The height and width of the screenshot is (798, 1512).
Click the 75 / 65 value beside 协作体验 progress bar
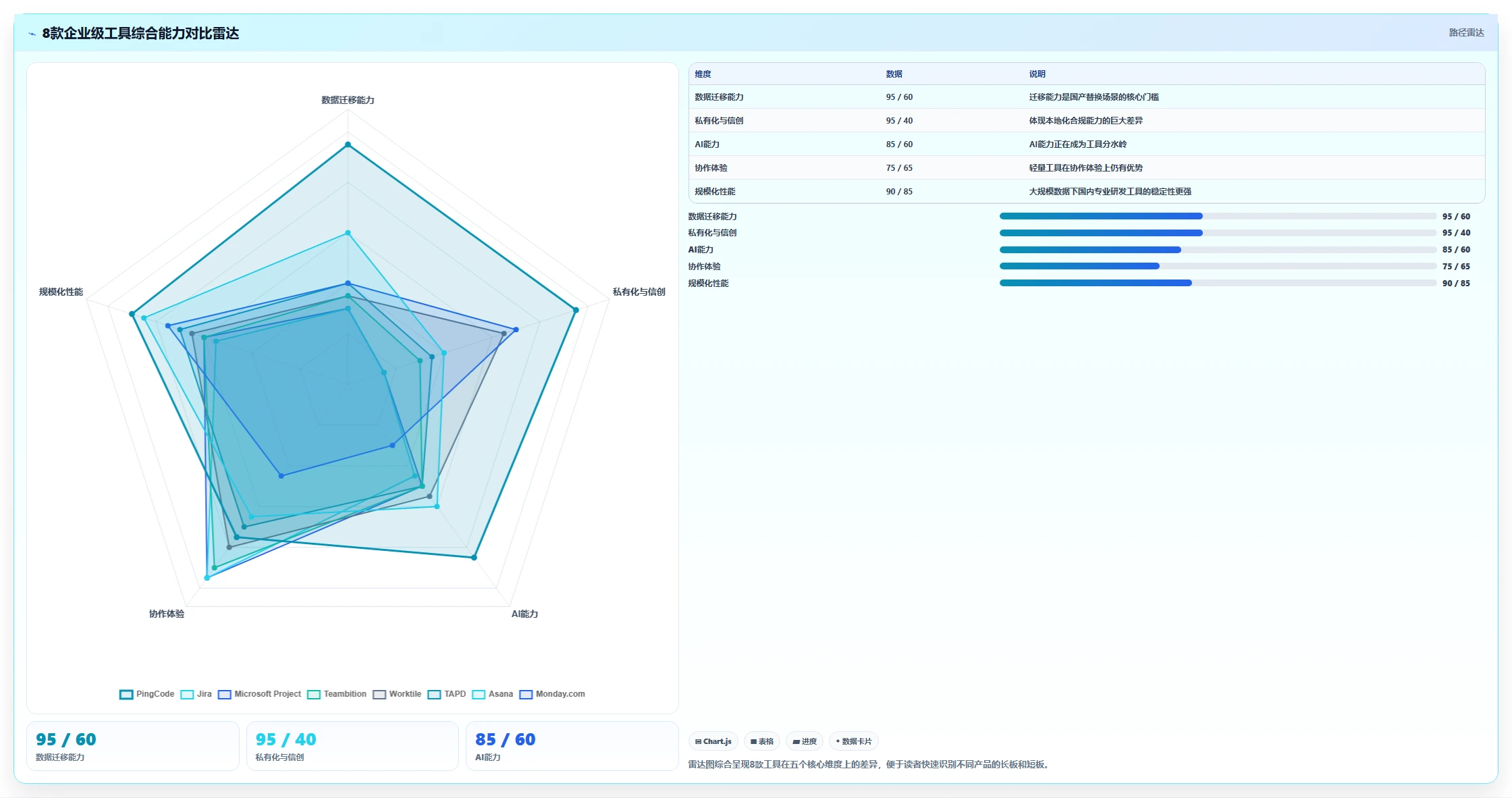click(1456, 267)
